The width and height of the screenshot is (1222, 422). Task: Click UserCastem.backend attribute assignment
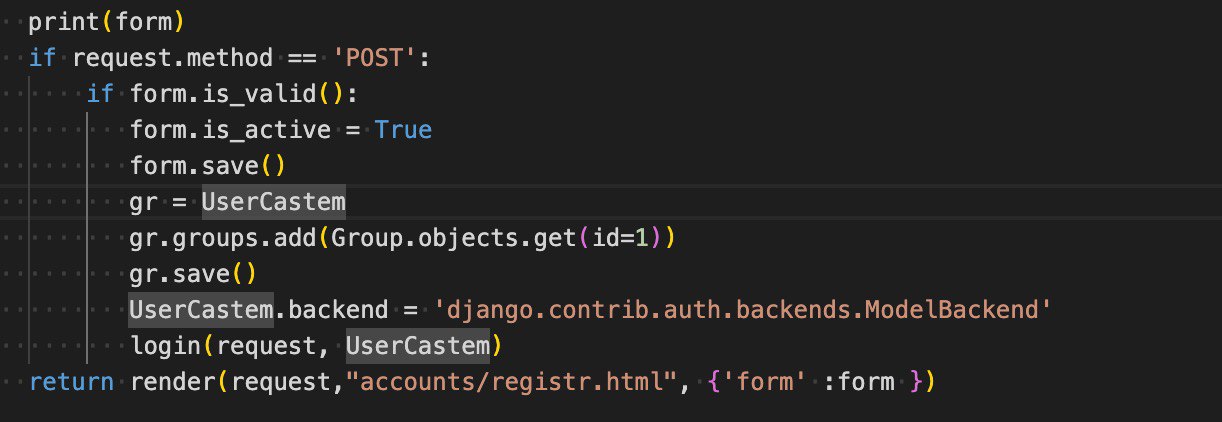pyautogui.click(x=258, y=311)
